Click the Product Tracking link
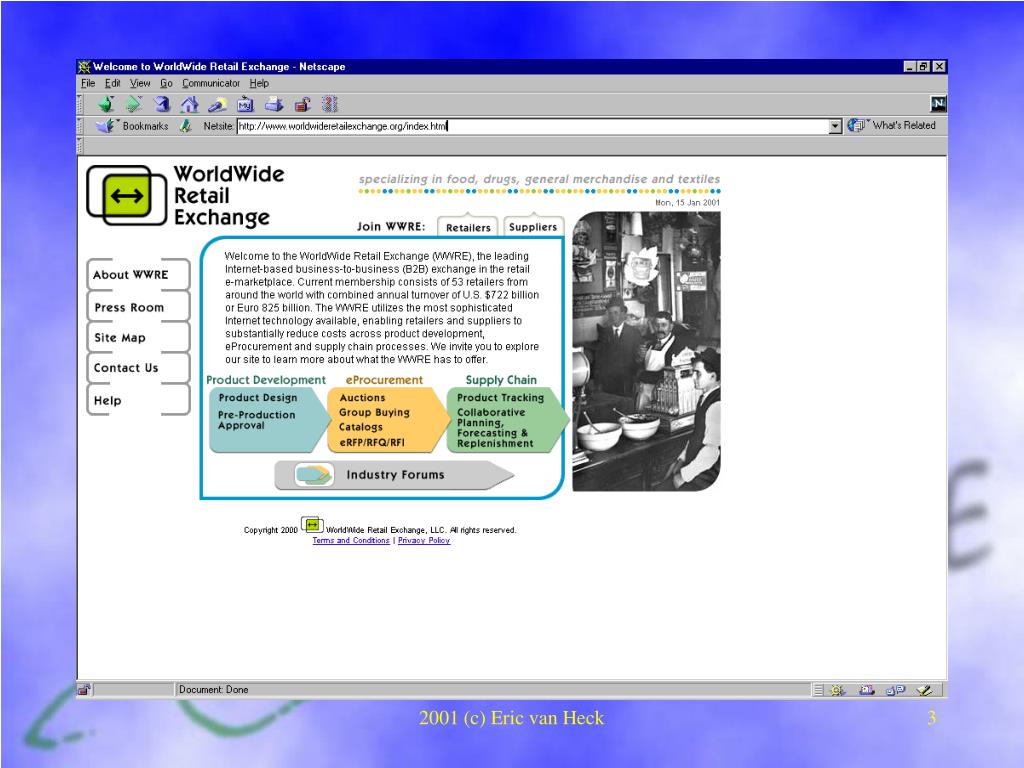 [500, 398]
